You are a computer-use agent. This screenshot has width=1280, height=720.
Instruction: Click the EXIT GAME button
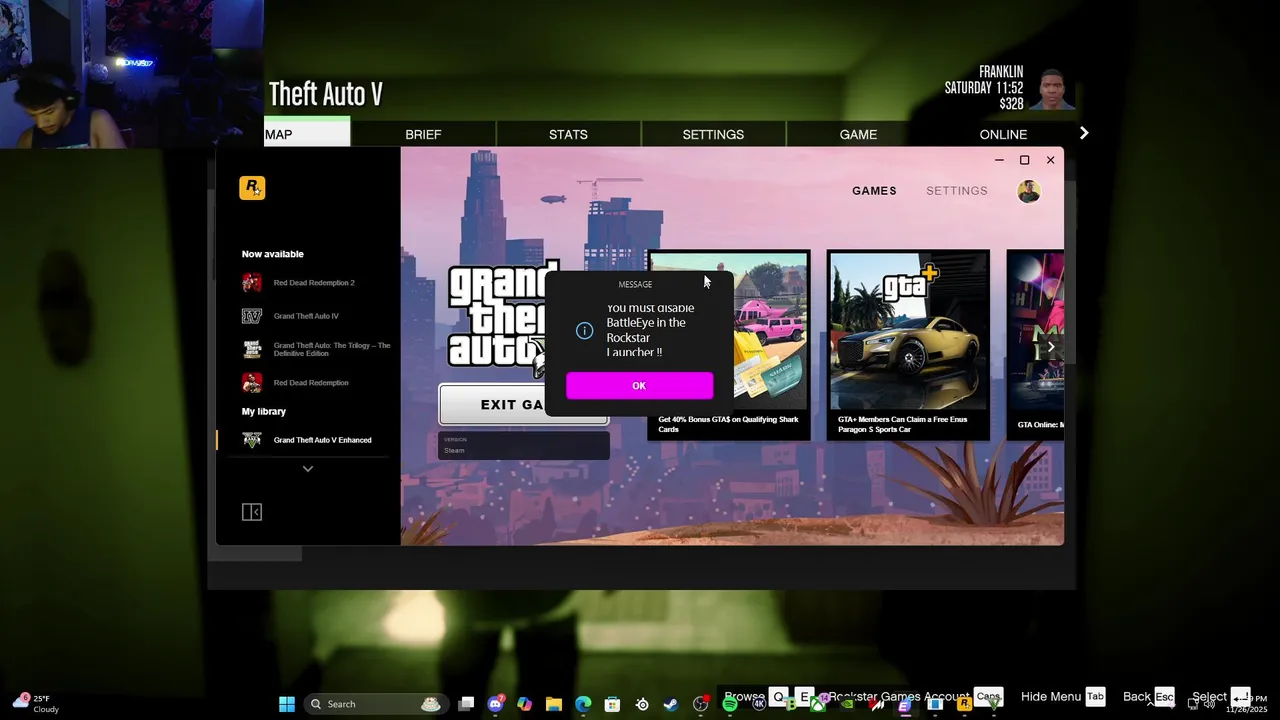tap(523, 405)
